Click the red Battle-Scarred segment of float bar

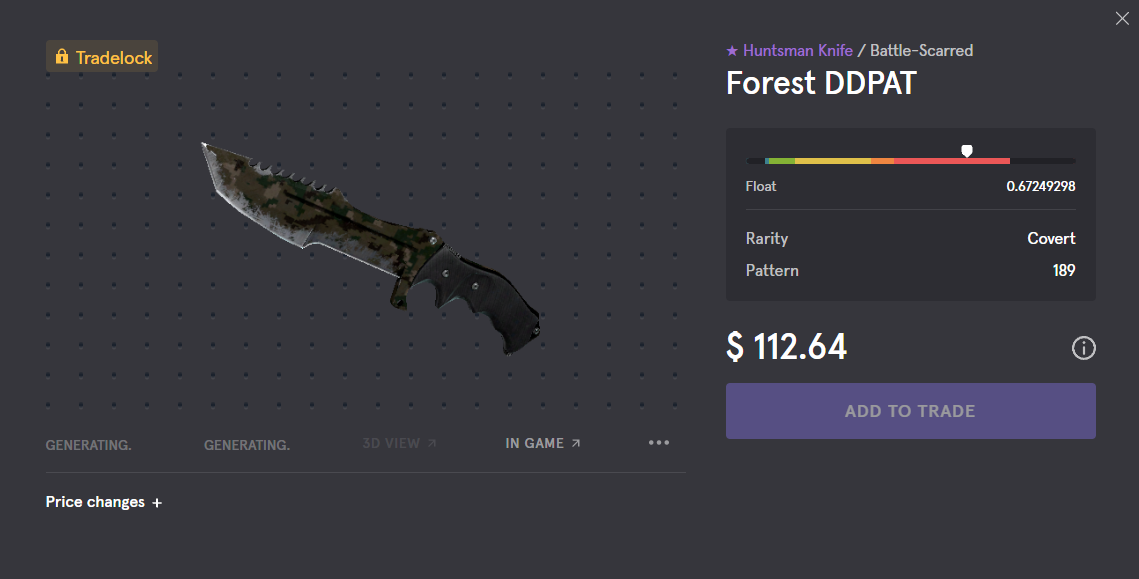click(952, 161)
